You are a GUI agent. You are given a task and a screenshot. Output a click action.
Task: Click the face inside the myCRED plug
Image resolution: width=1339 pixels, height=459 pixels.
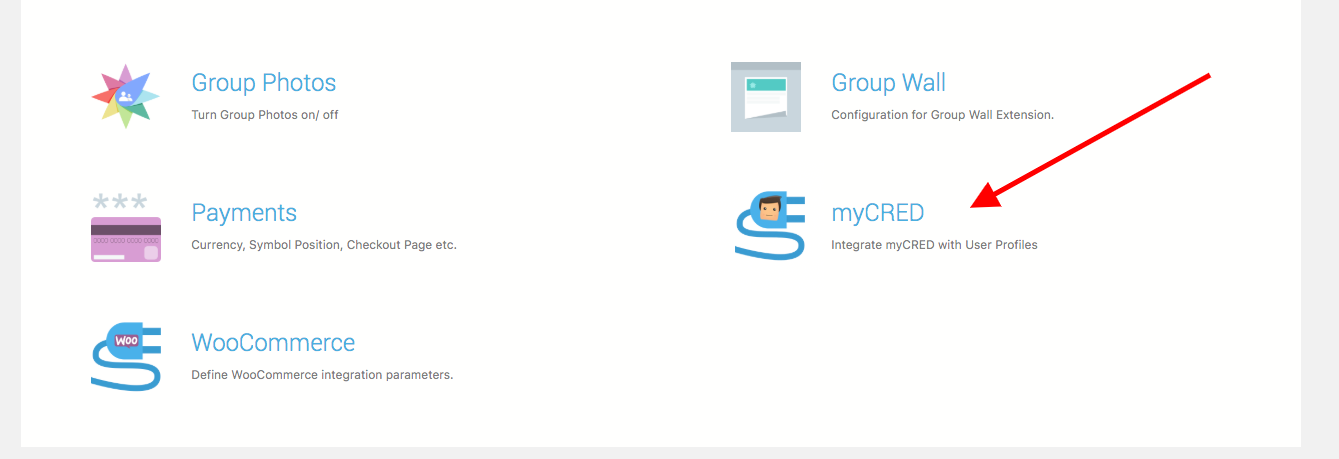(x=770, y=209)
